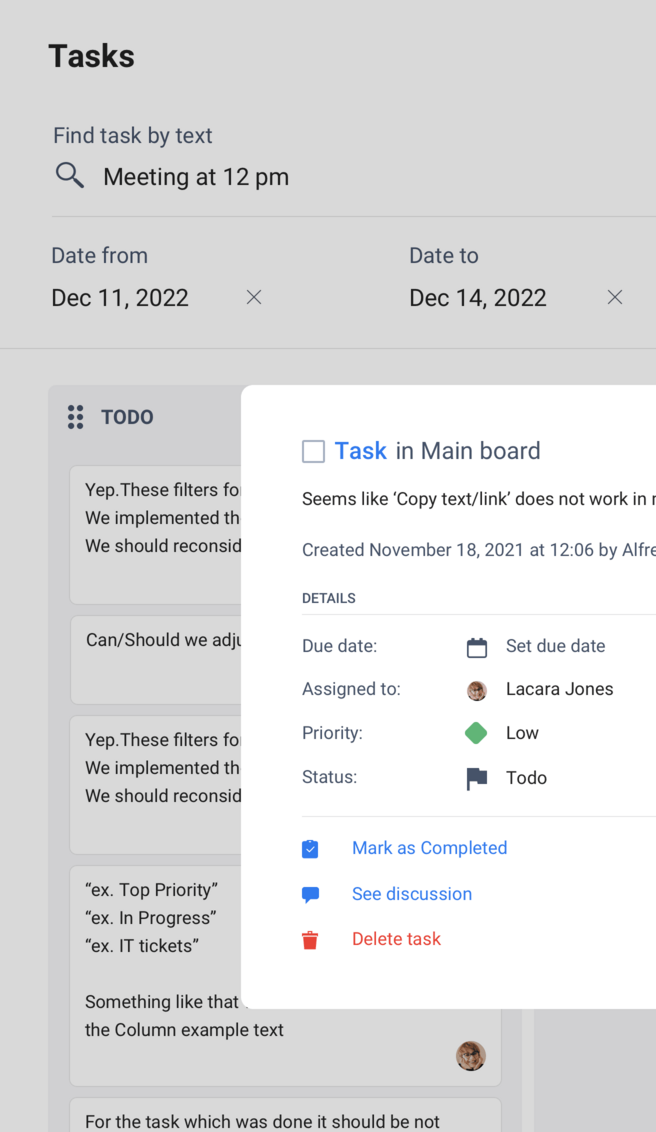Click the Delete task link

[395, 940]
